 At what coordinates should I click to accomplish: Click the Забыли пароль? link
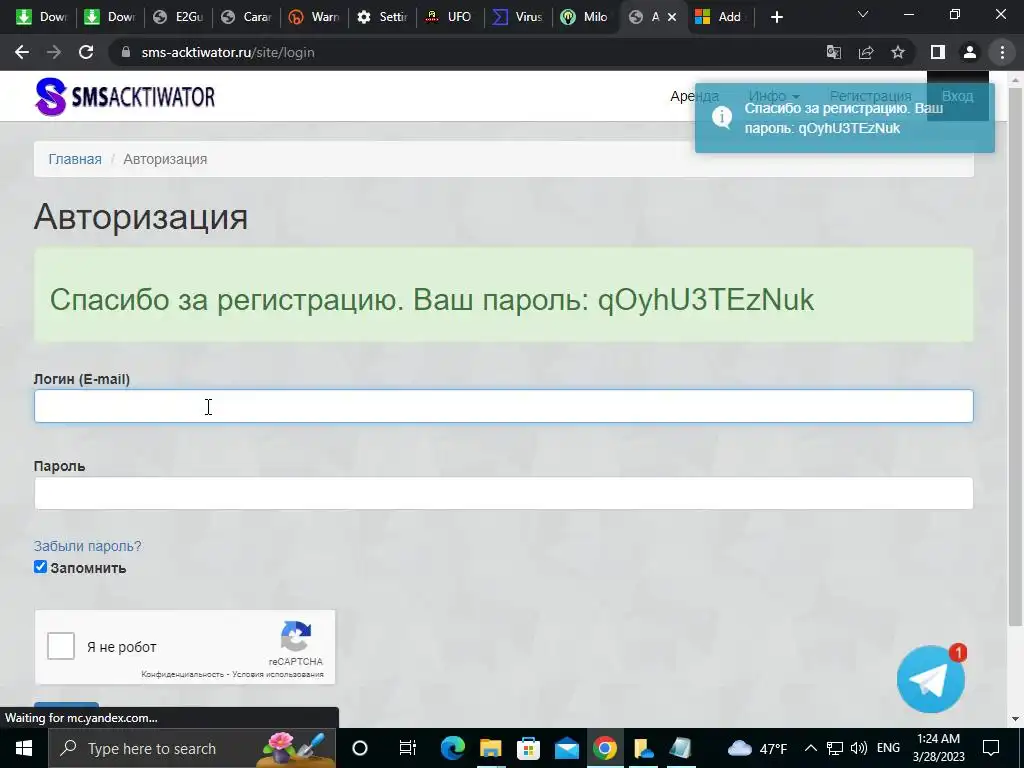(88, 546)
